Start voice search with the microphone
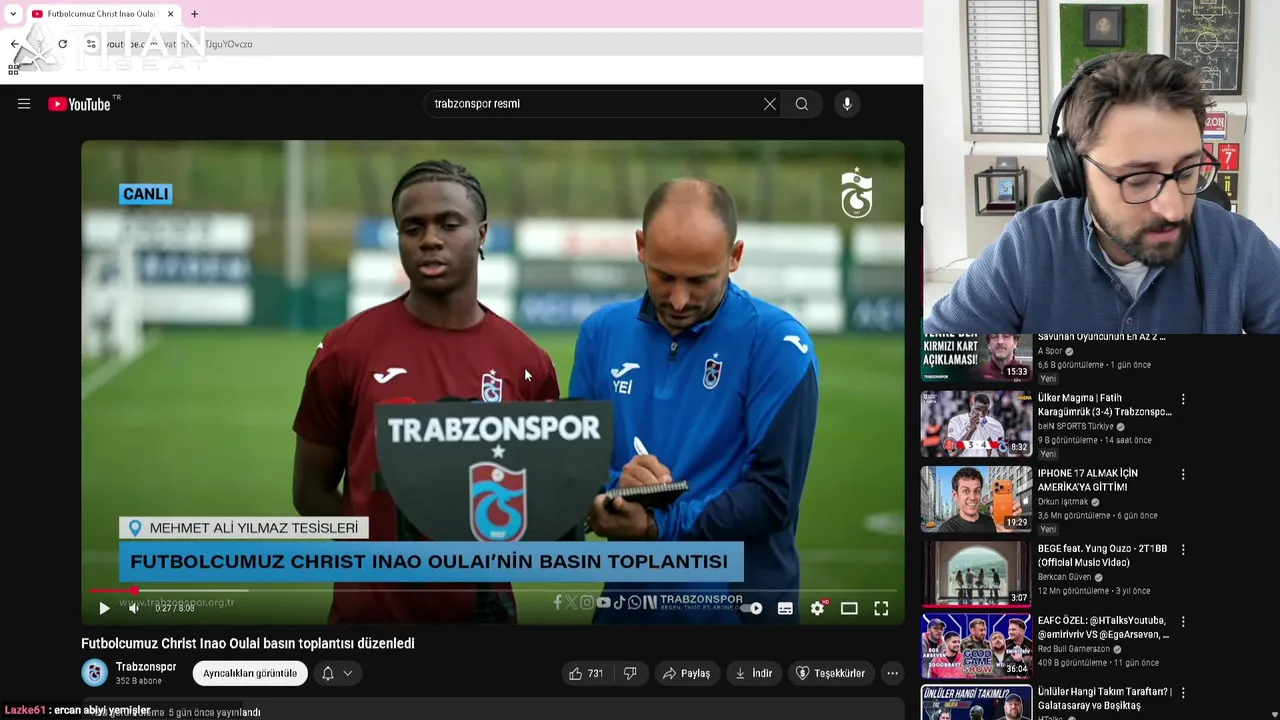This screenshot has height=720, width=1280. (x=847, y=104)
